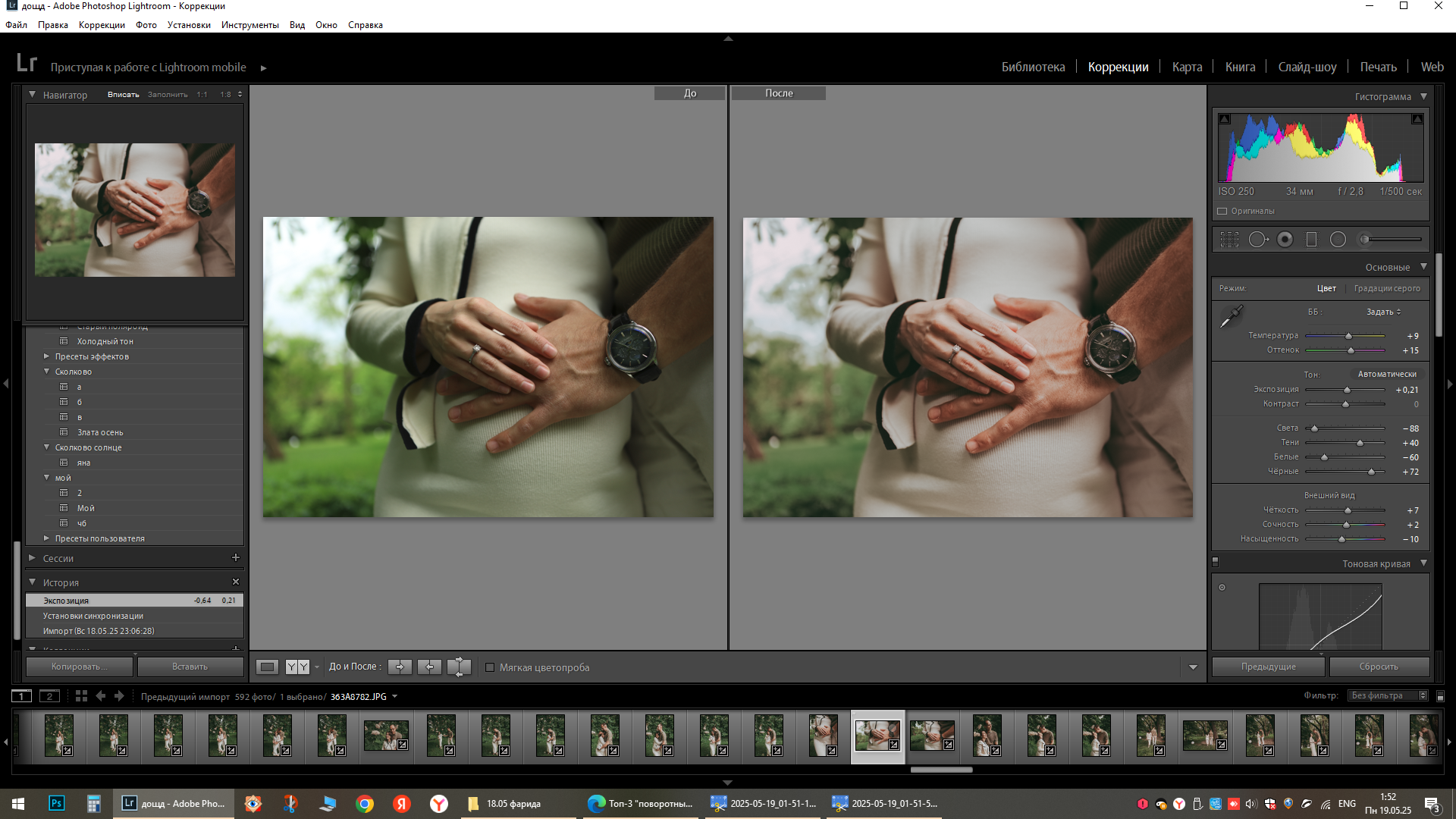The width and height of the screenshot is (1456, 819).
Task: Switch to the Библиотека module
Action: coord(1033,67)
